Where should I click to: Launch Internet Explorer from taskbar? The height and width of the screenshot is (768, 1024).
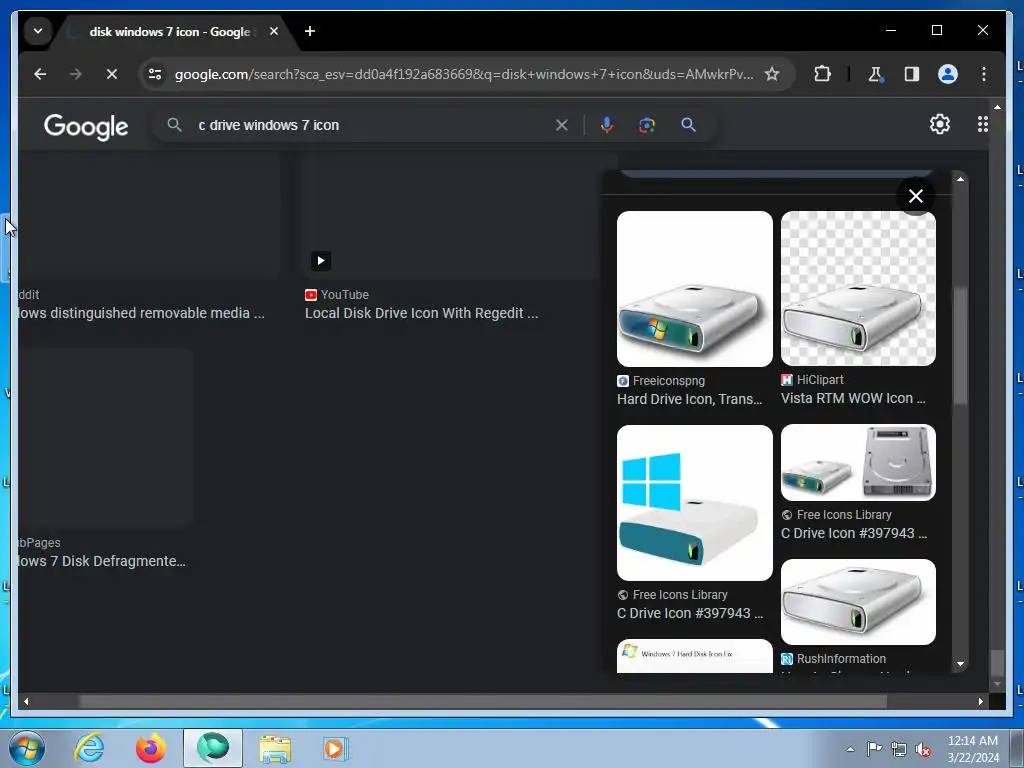(x=89, y=748)
